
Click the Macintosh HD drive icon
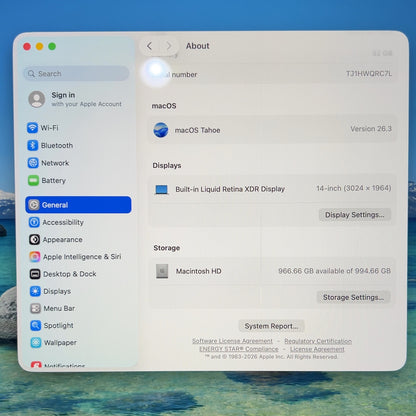[x=162, y=271]
